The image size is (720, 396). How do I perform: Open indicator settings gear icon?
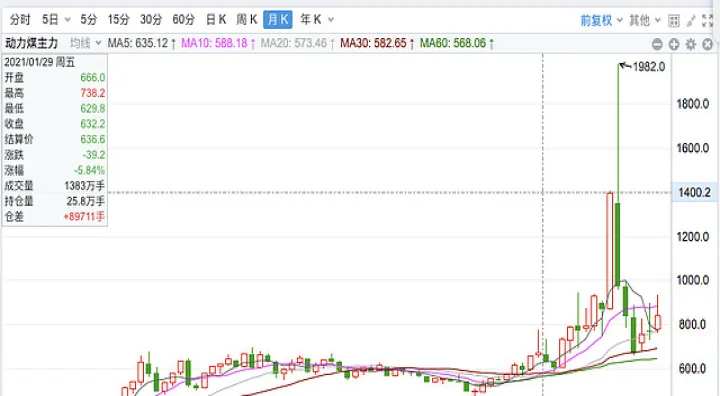coord(691,44)
